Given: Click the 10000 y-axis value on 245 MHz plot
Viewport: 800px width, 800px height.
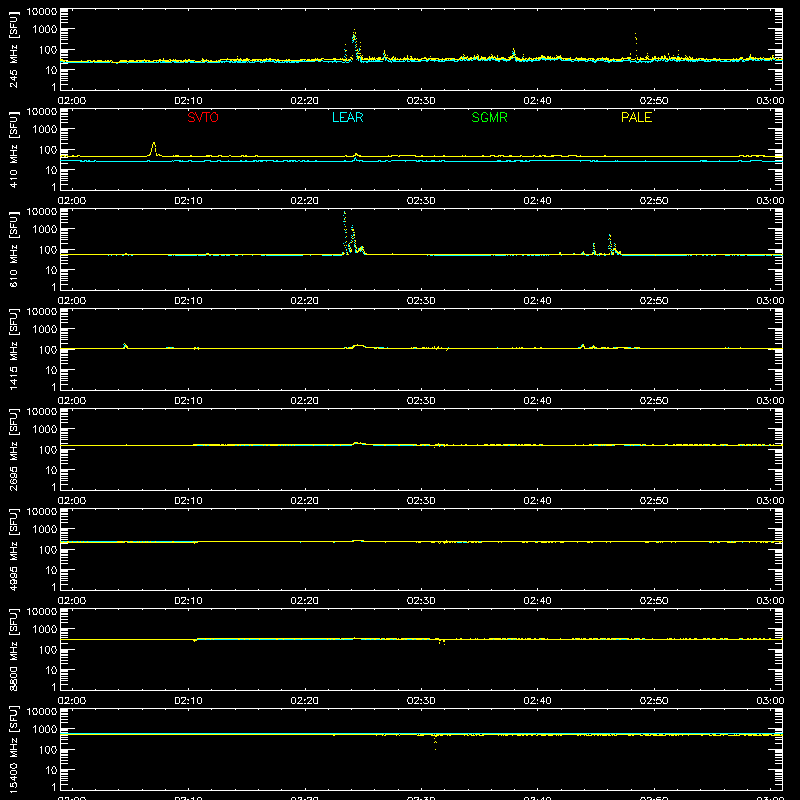Looking at the screenshot, I should pyautogui.click(x=42, y=12).
